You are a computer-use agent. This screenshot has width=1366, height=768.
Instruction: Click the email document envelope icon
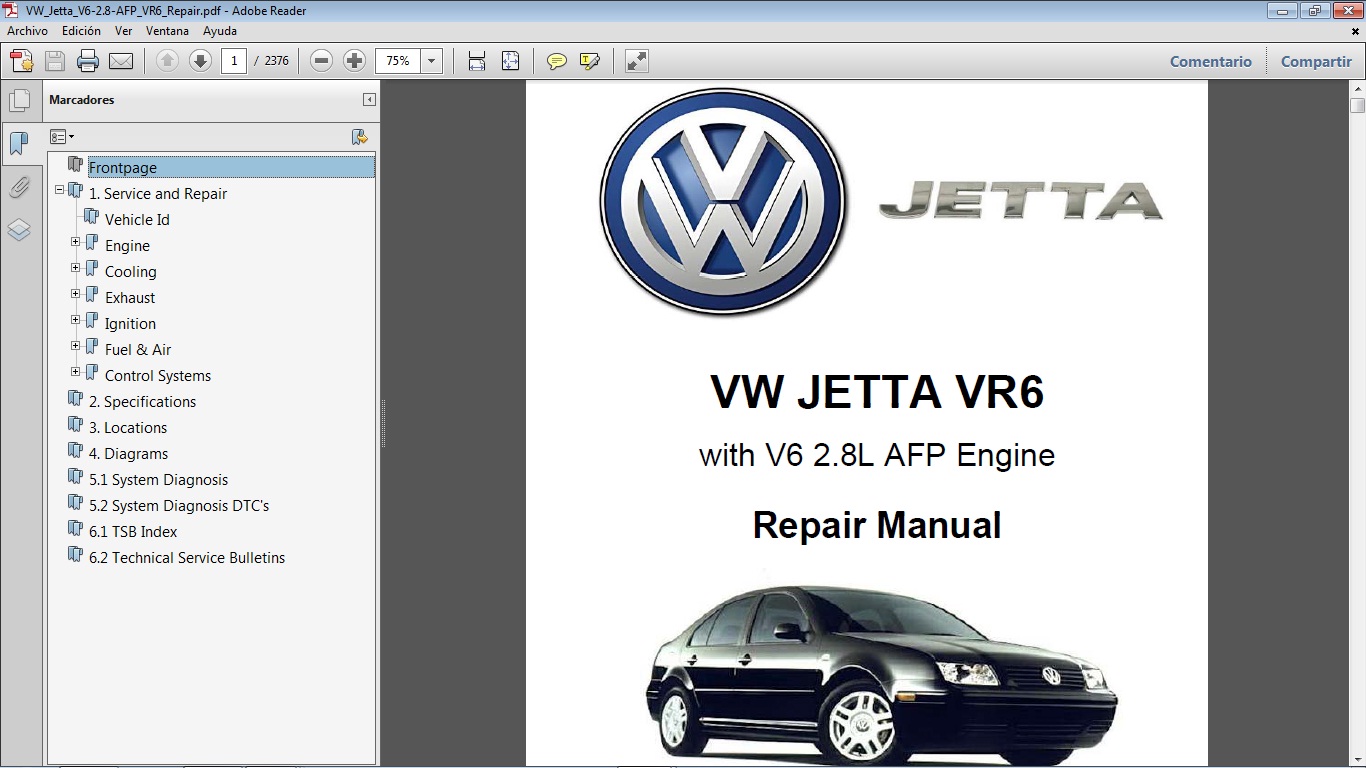click(120, 60)
